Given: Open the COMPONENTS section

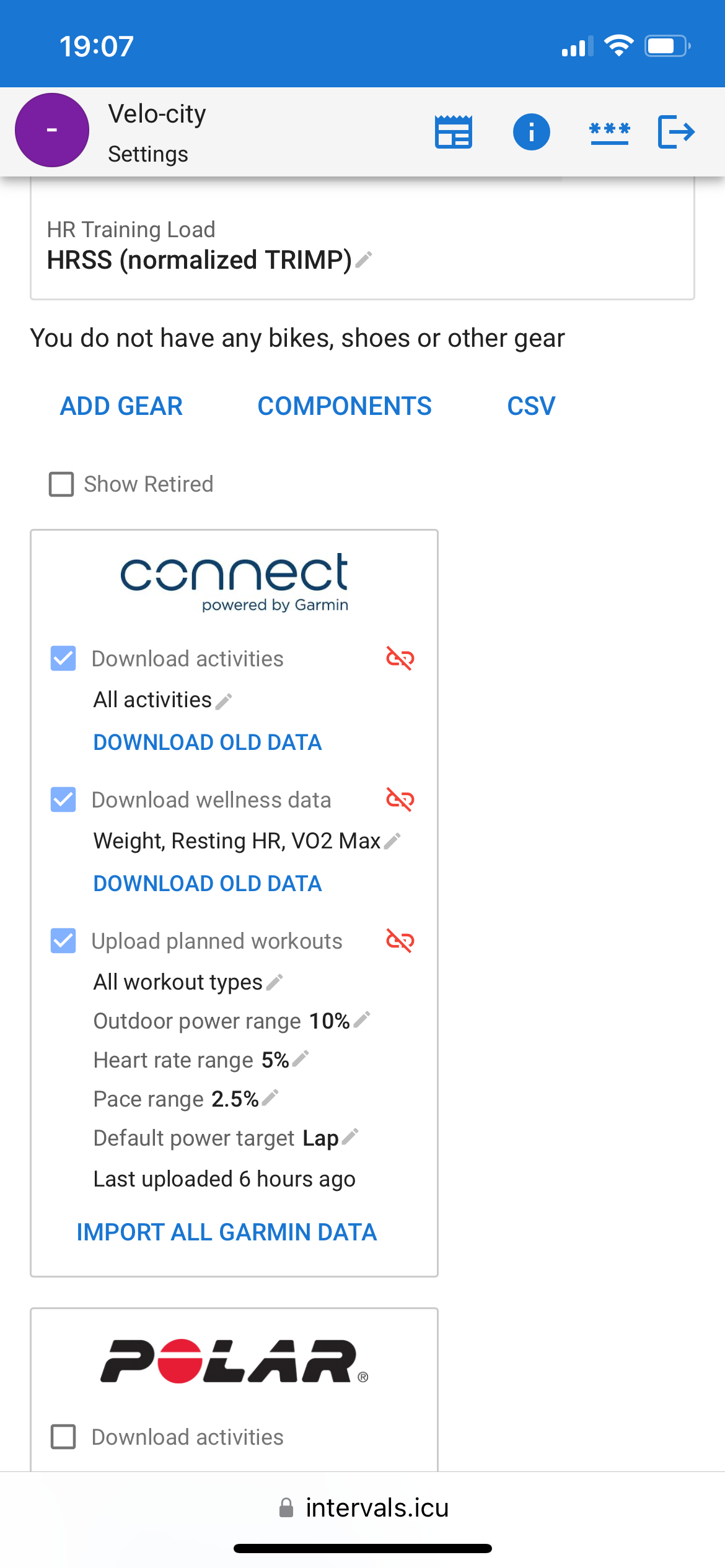Looking at the screenshot, I should pyautogui.click(x=345, y=406).
